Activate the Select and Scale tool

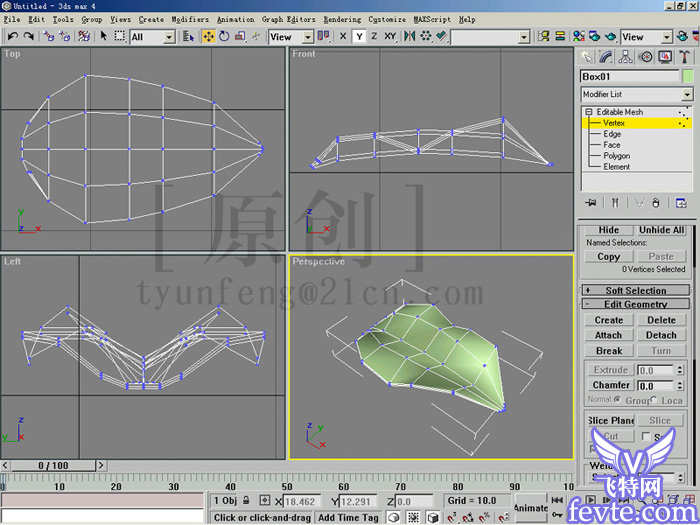pyautogui.click(x=240, y=37)
